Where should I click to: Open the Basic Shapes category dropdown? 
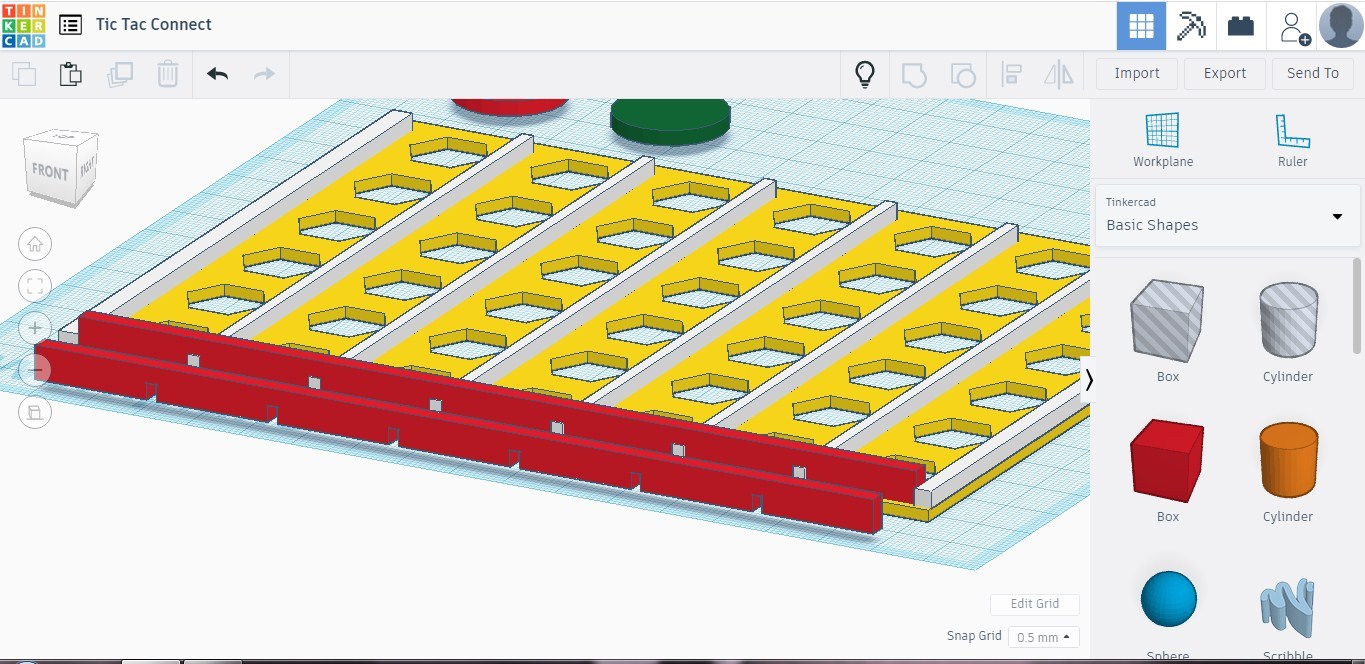(x=1228, y=215)
